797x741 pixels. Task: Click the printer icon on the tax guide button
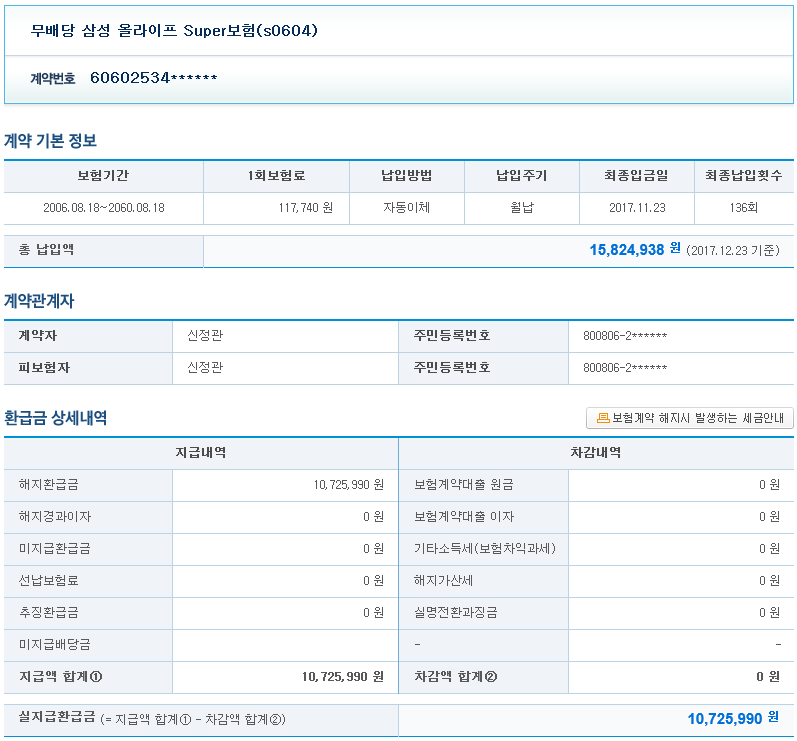(x=603, y=418)
